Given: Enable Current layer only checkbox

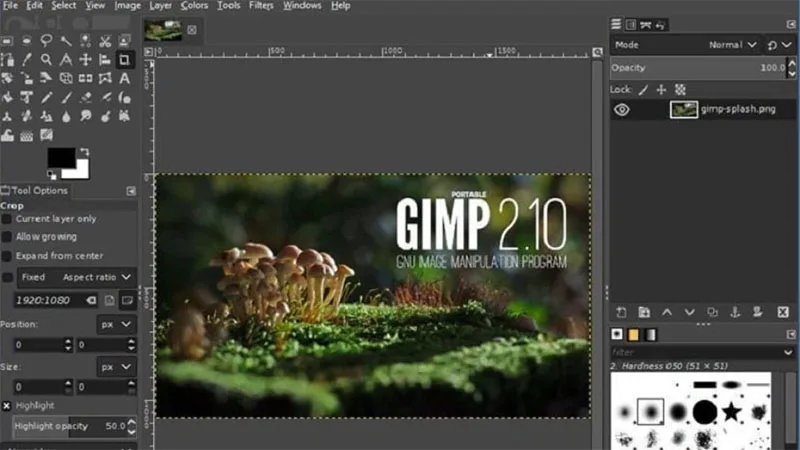Looking at the screenshot, I should click(x=7, y=219).
